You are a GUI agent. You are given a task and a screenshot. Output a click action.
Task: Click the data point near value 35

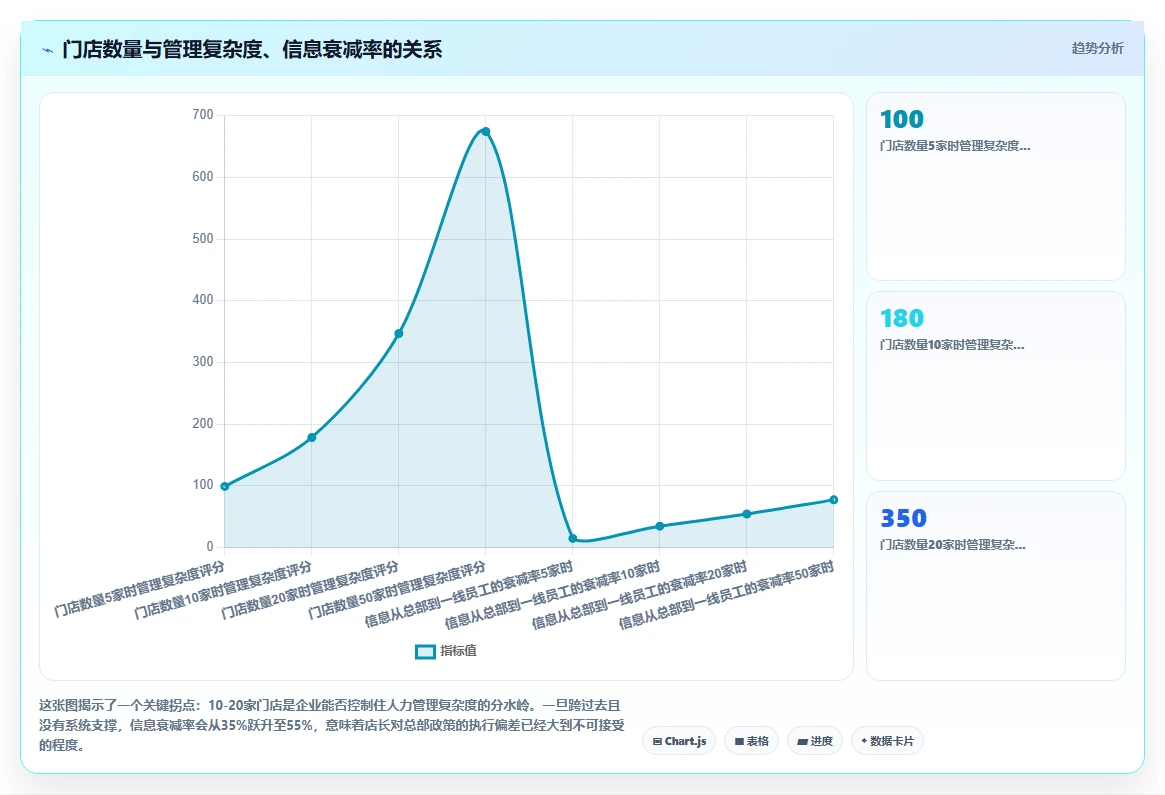point(659,526)
